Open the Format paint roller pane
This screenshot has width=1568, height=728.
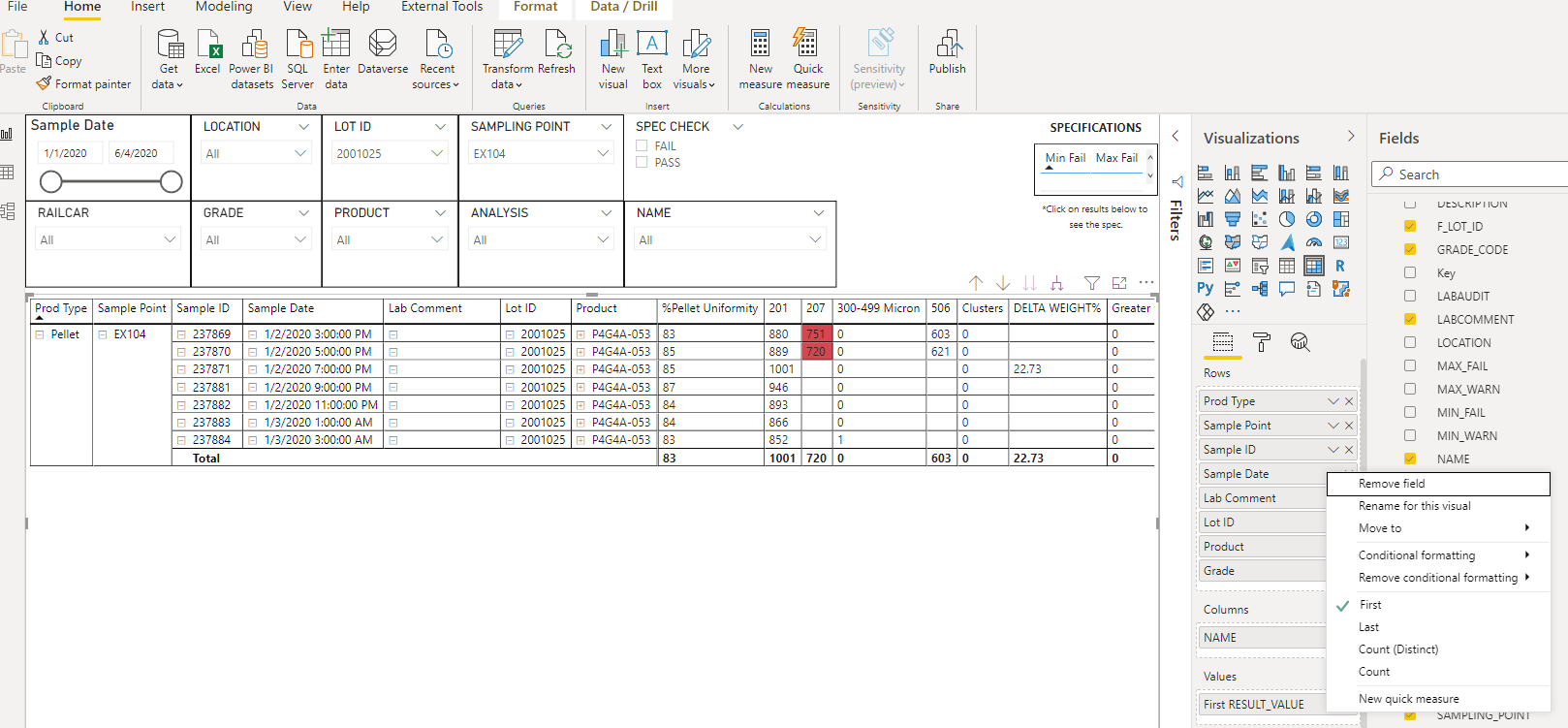(x=1261, y=341)
